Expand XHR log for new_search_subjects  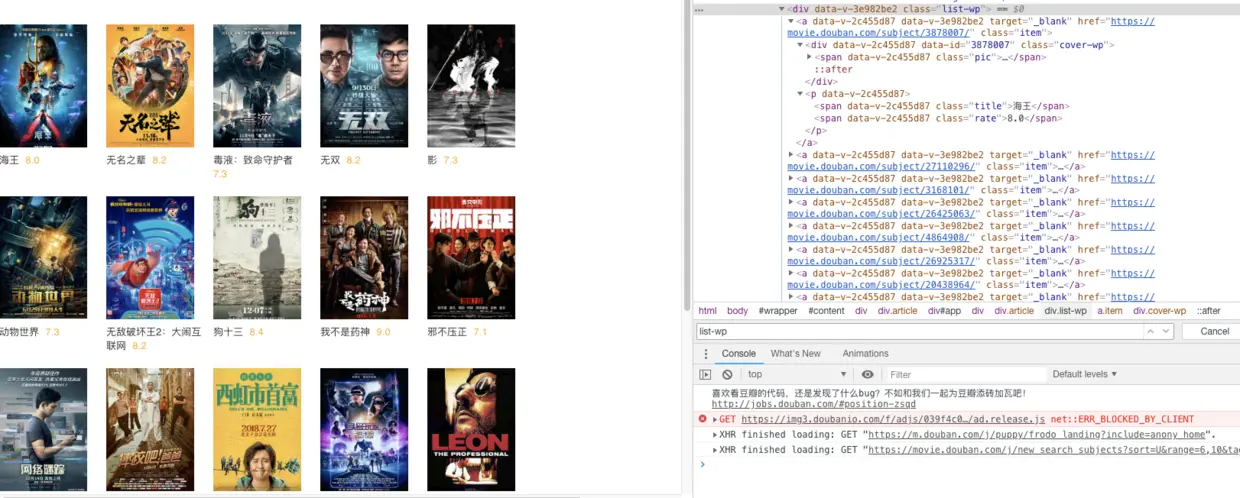pos(715,450)
